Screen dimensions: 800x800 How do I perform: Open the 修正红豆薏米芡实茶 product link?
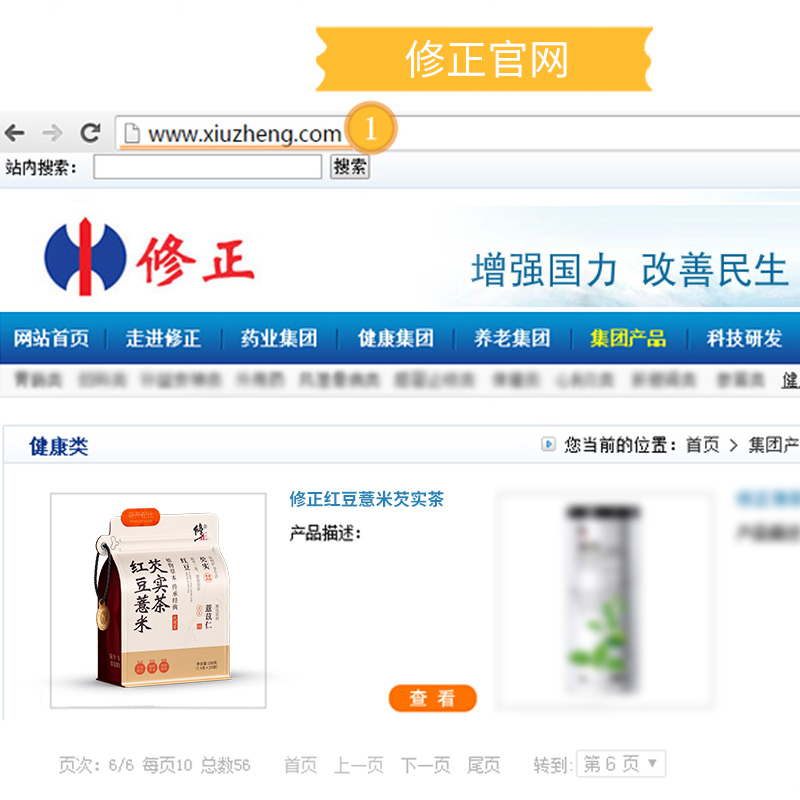[367, 498]
